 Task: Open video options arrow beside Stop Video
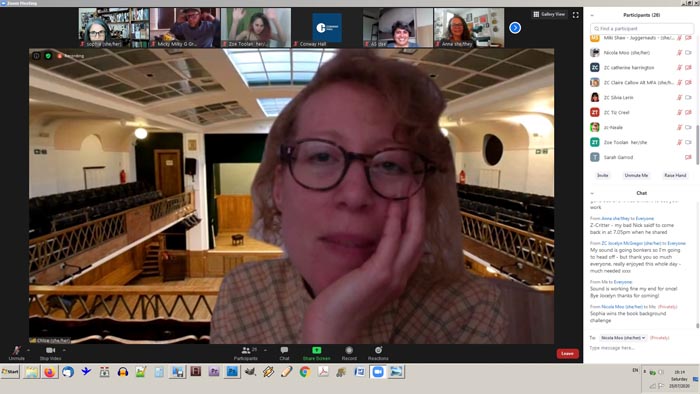click(64, 350)
